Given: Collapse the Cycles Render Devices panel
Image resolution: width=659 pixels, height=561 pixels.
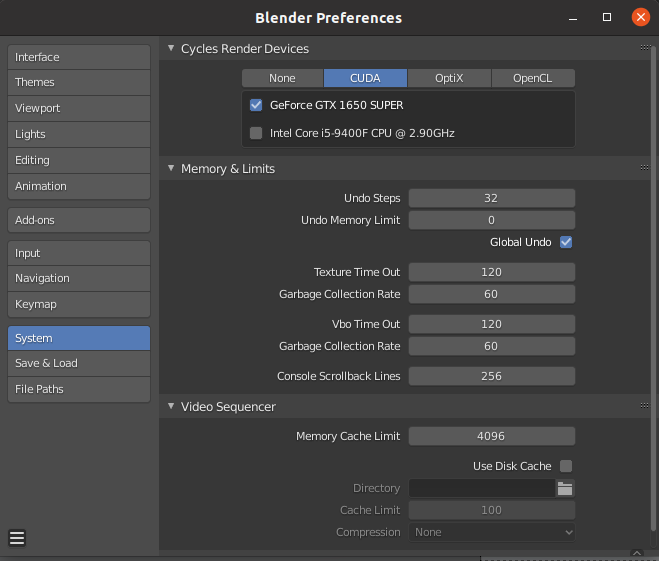Looking at the screenshot, I should coord(171,48).
